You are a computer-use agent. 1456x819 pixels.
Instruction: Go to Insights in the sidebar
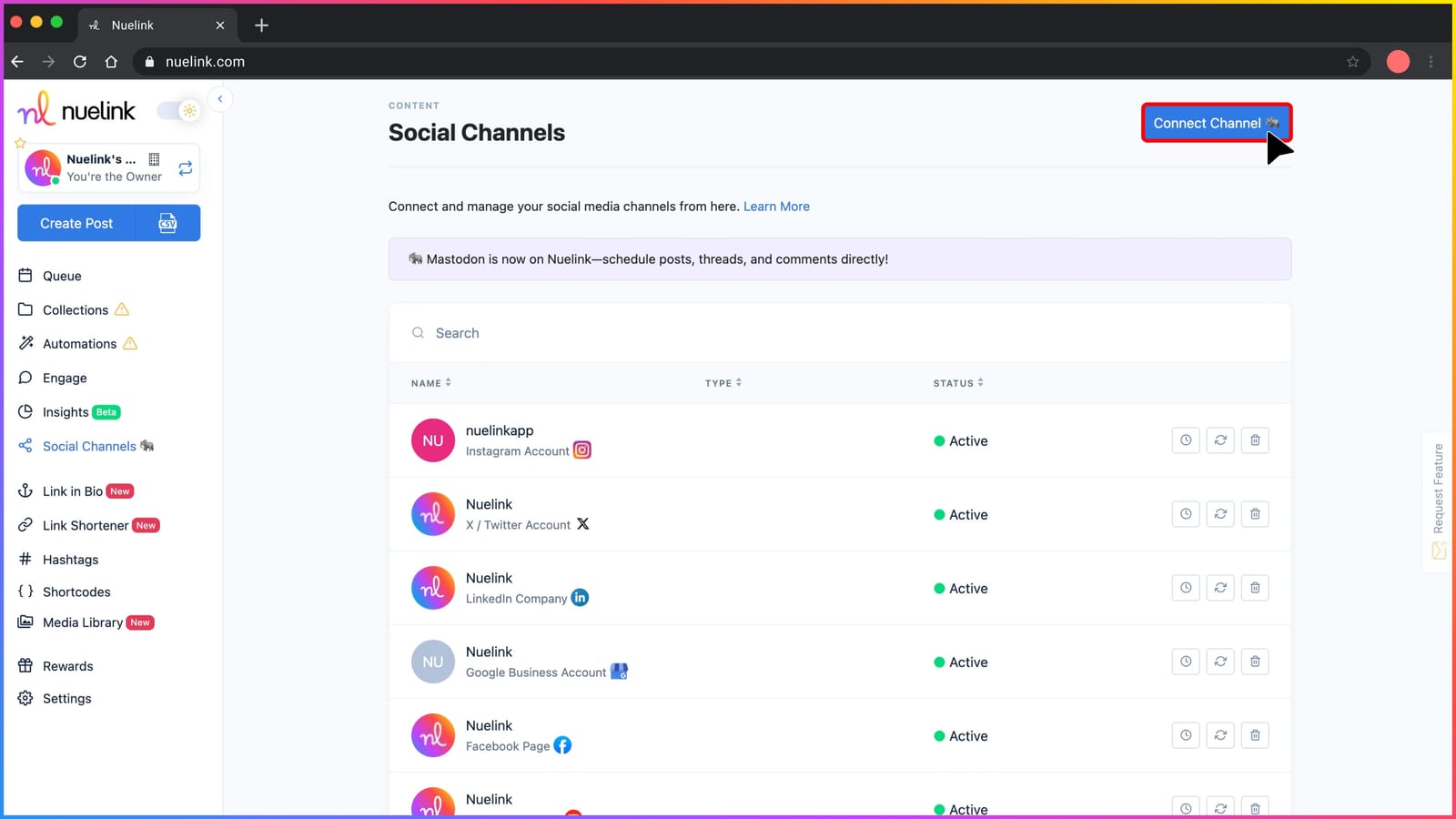(x=66, y=412)
